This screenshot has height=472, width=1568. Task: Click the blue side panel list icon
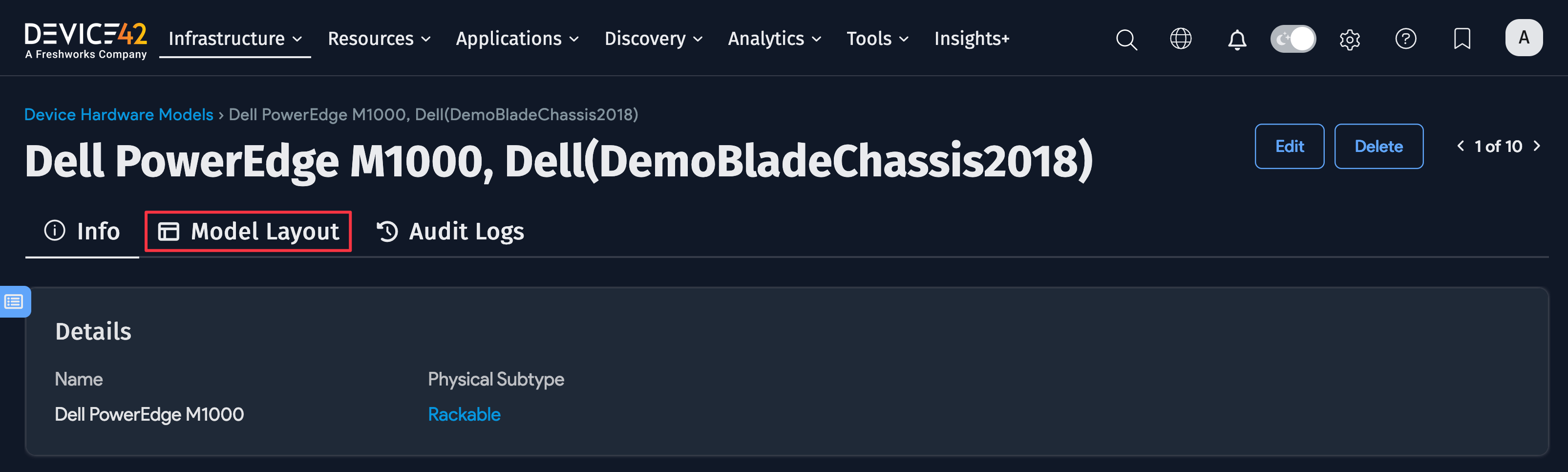pos(14,301)
